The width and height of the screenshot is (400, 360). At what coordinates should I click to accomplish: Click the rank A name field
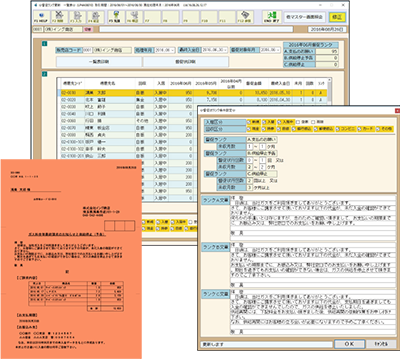262,139
